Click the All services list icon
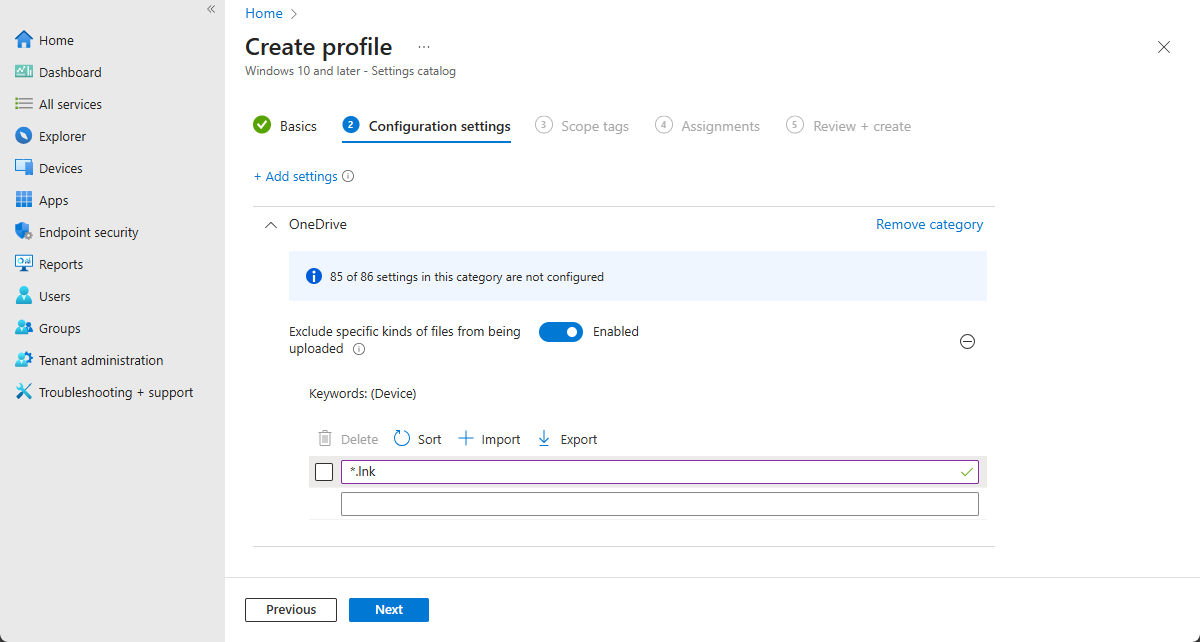This screenshot has width=1200, height=642. click(x=24, y=104)
